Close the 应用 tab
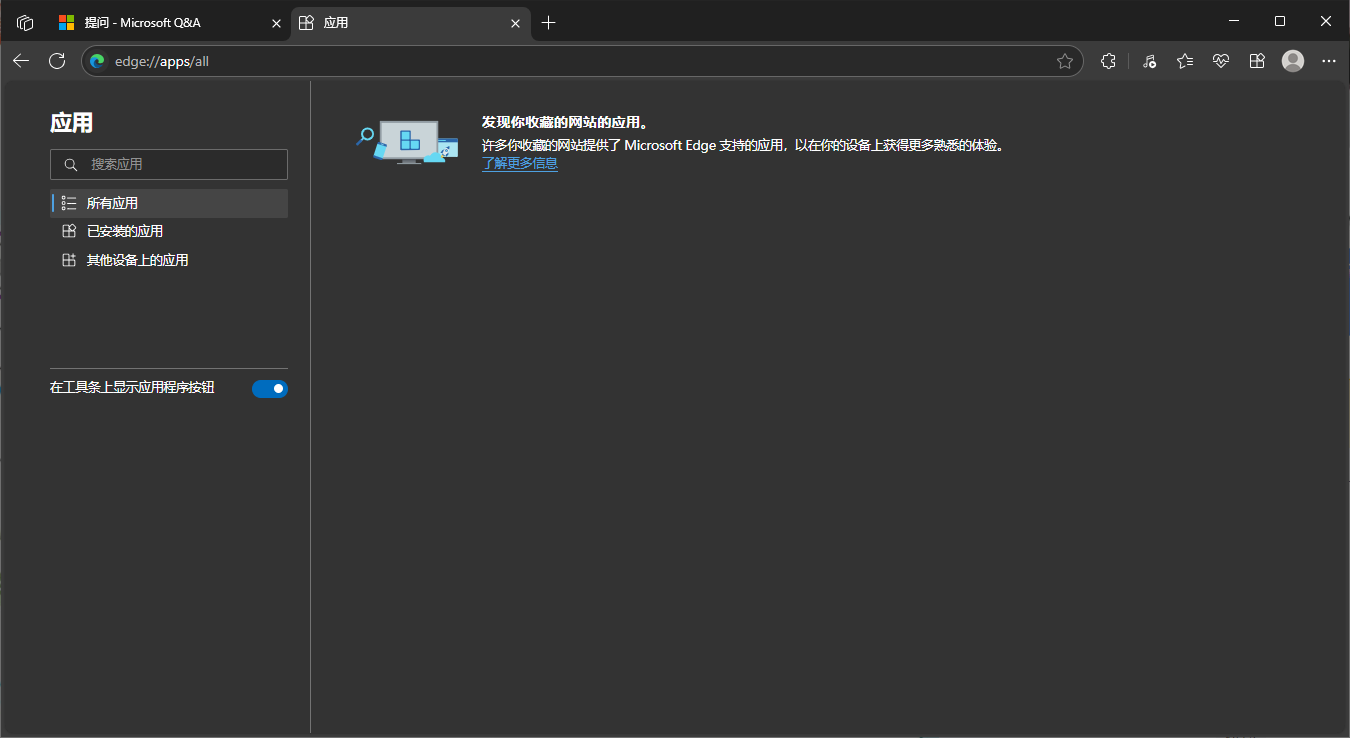Screen dimensions: 1350x738 (x=516, y=23)
